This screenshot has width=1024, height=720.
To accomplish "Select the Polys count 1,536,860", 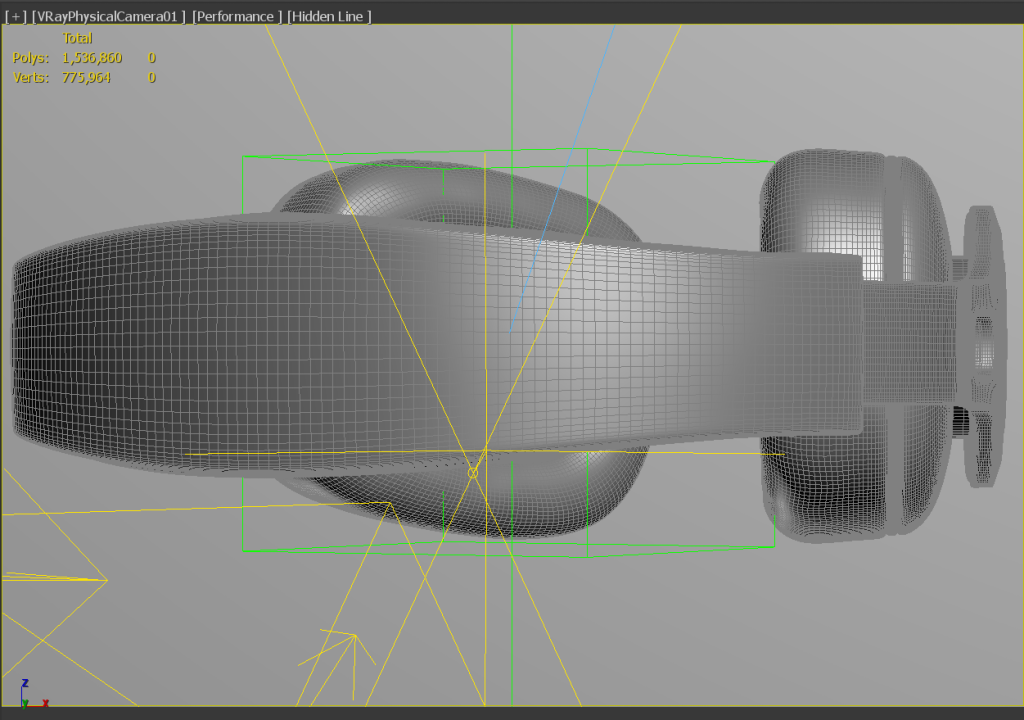I will [92, 57].
